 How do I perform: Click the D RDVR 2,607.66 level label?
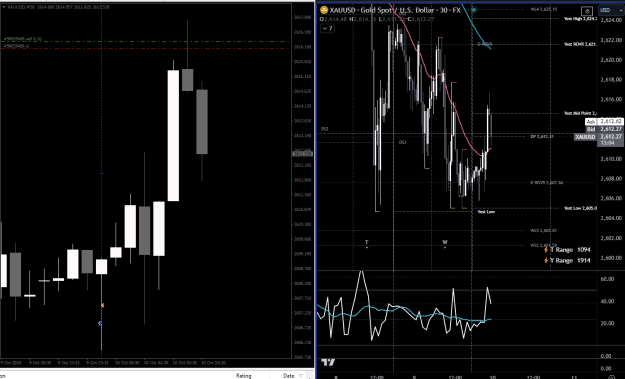[x=546, y=183]
